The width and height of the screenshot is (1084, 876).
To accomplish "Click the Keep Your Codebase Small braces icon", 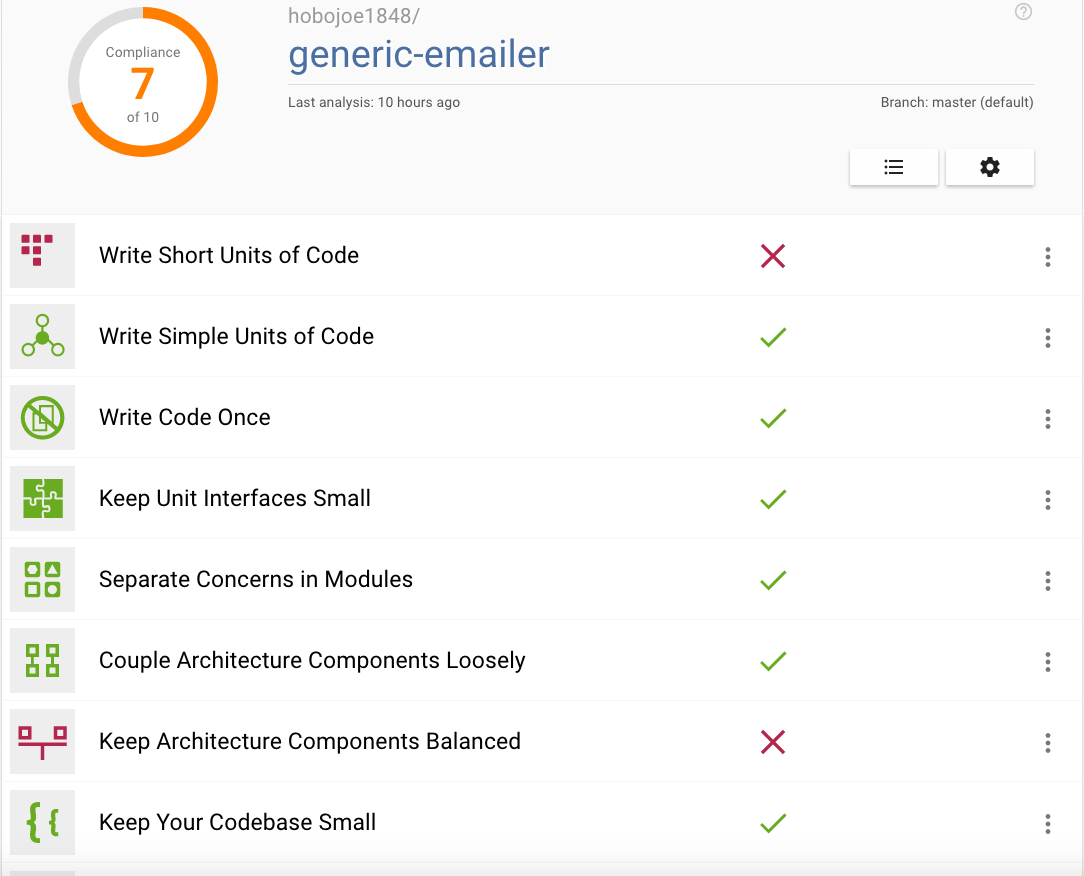I will (42, 822).
